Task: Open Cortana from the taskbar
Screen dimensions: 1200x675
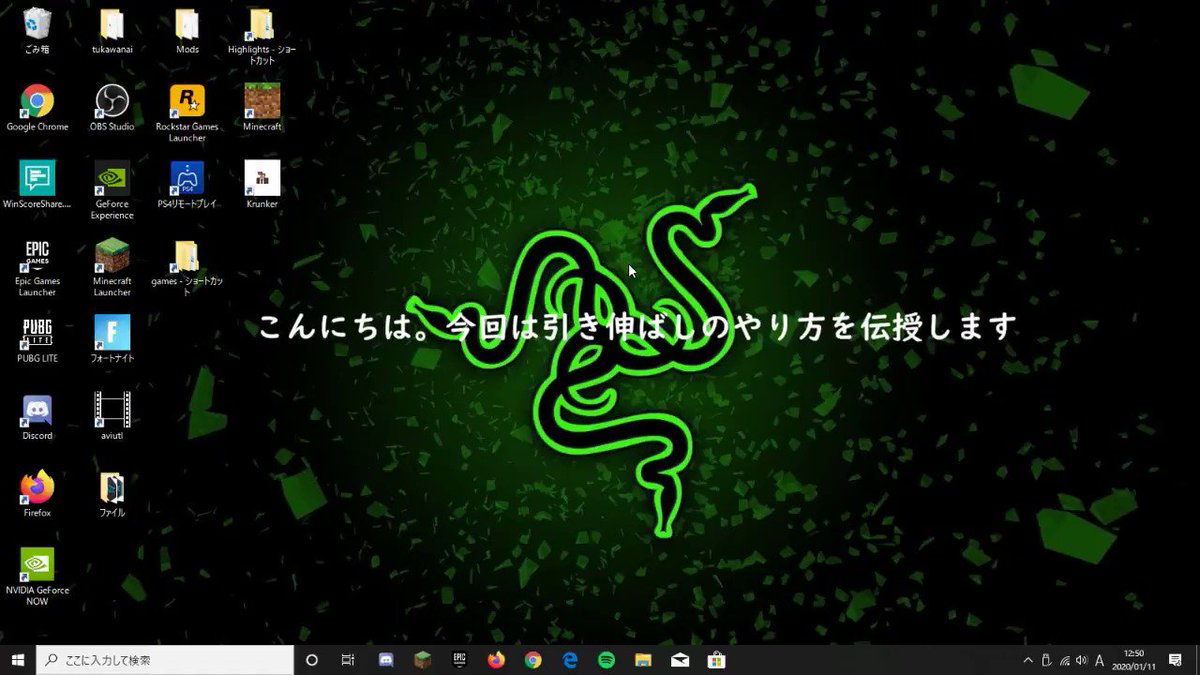Action: pyautogui.click(x=311, y=660)
